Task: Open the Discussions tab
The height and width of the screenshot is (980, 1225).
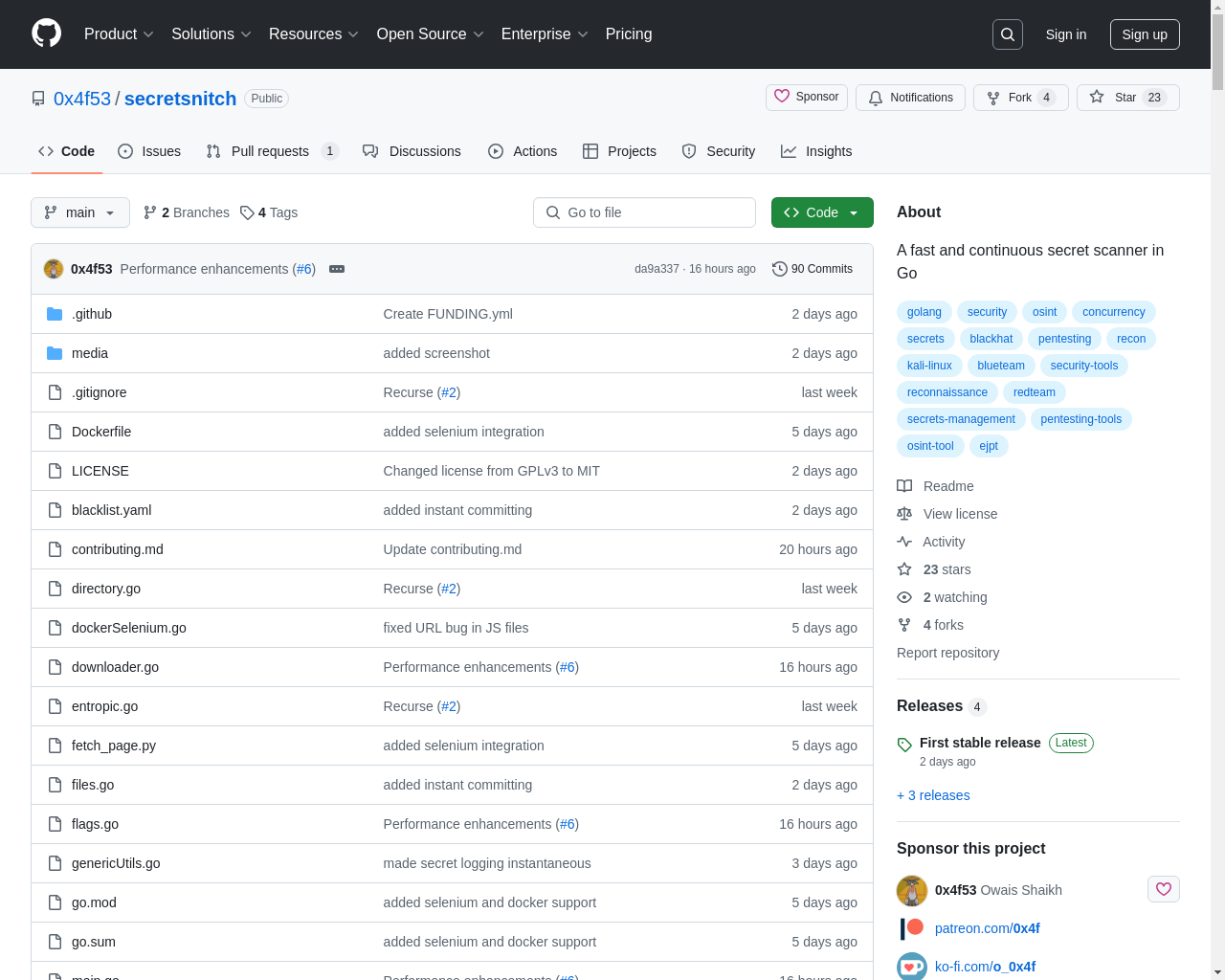Action: point(412,151)
